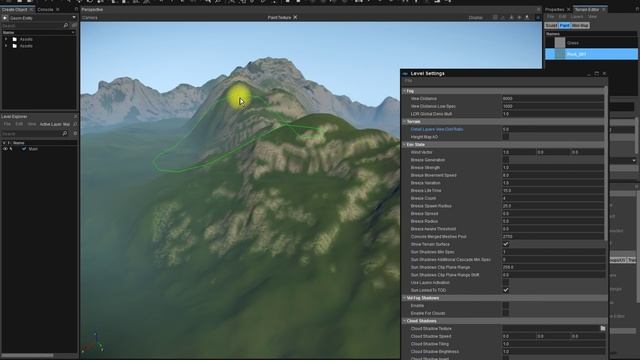Click the Level Explorer horizontal scrollbar

pyautogui.click(x=28, y=356)
